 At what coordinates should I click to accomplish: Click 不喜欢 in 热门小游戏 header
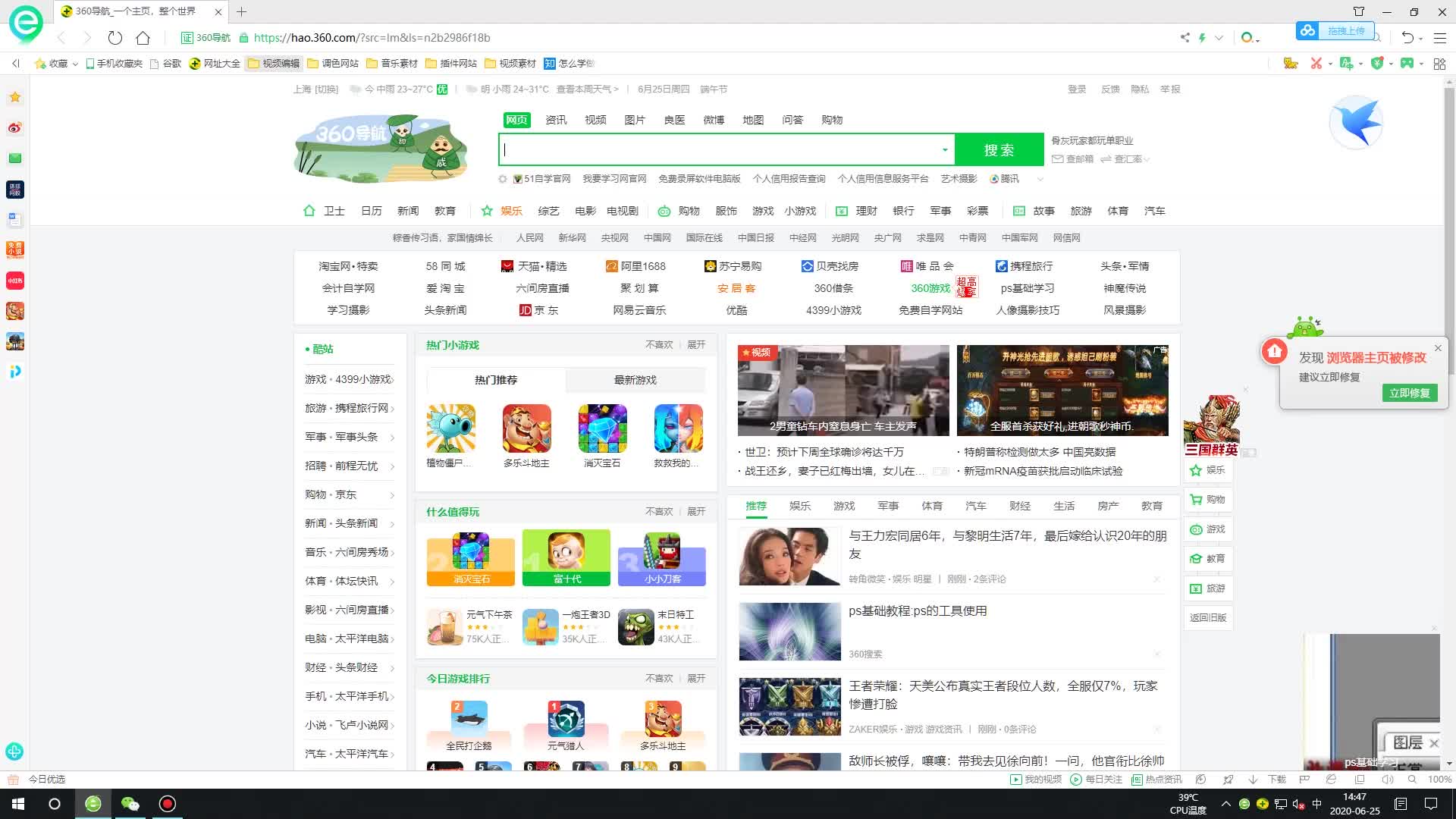659,344
